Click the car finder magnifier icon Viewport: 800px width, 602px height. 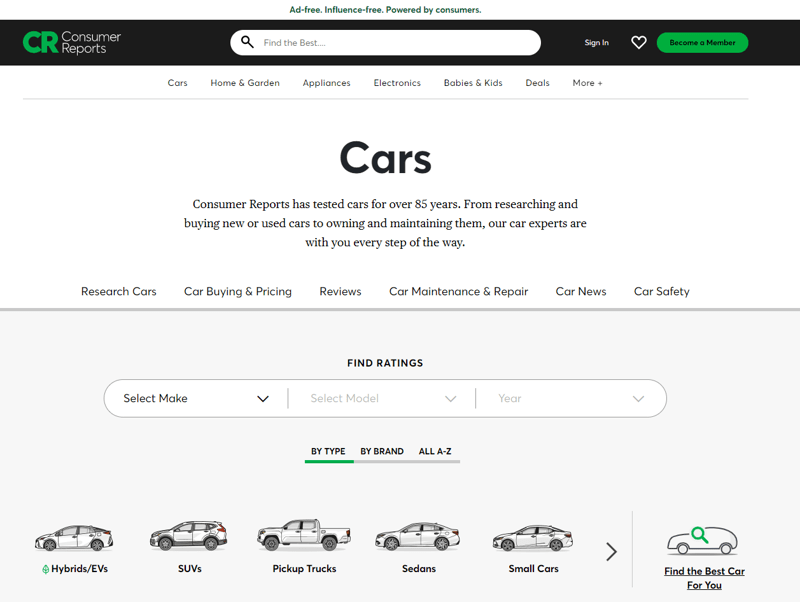tap(700, 535)
